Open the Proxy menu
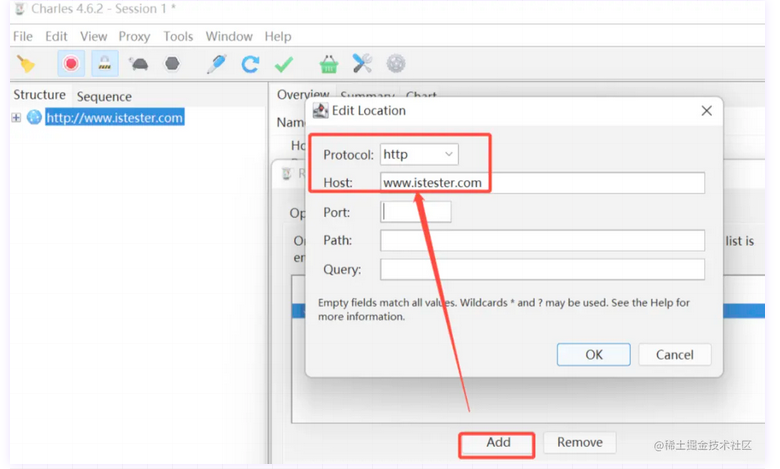 134,36
